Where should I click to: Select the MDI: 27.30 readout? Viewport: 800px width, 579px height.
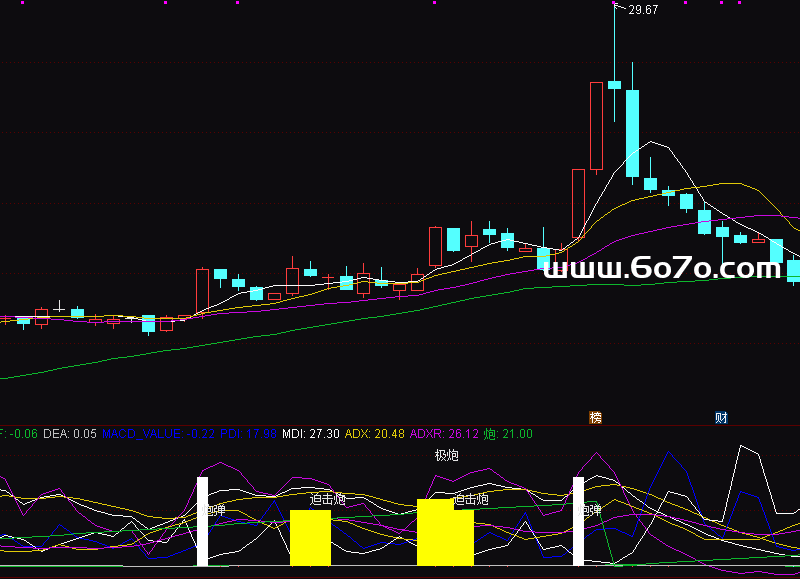310,434
